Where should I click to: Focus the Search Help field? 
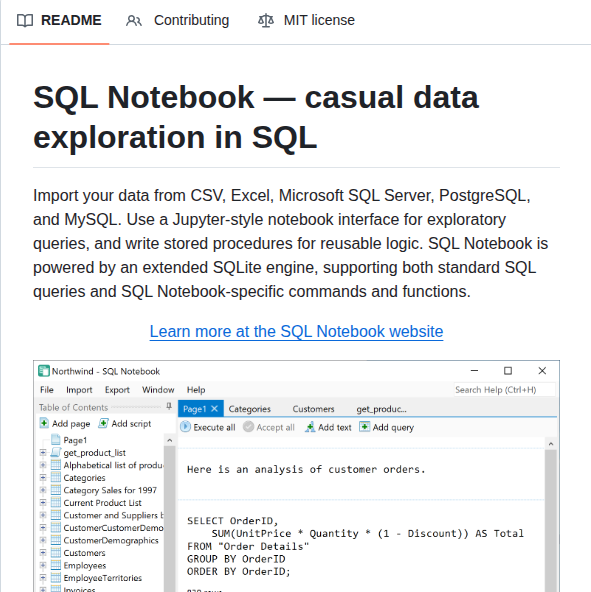point(505,390)
